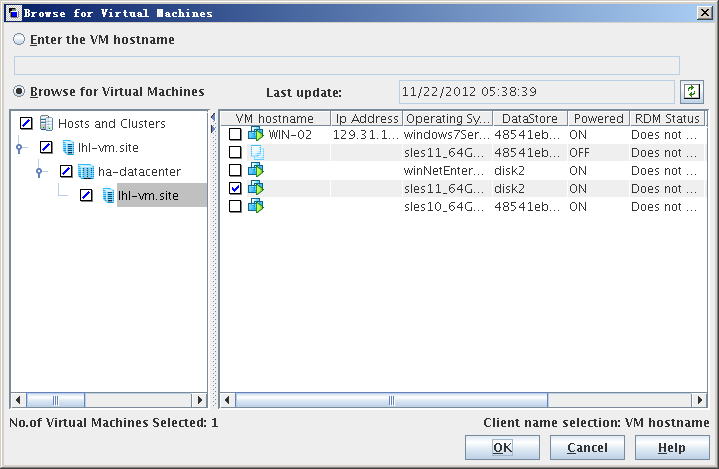The width and height of the screenshot is (719, 469).
Task: Collapse the ha-datacenter tree node
Action: [x=39, y=172]
